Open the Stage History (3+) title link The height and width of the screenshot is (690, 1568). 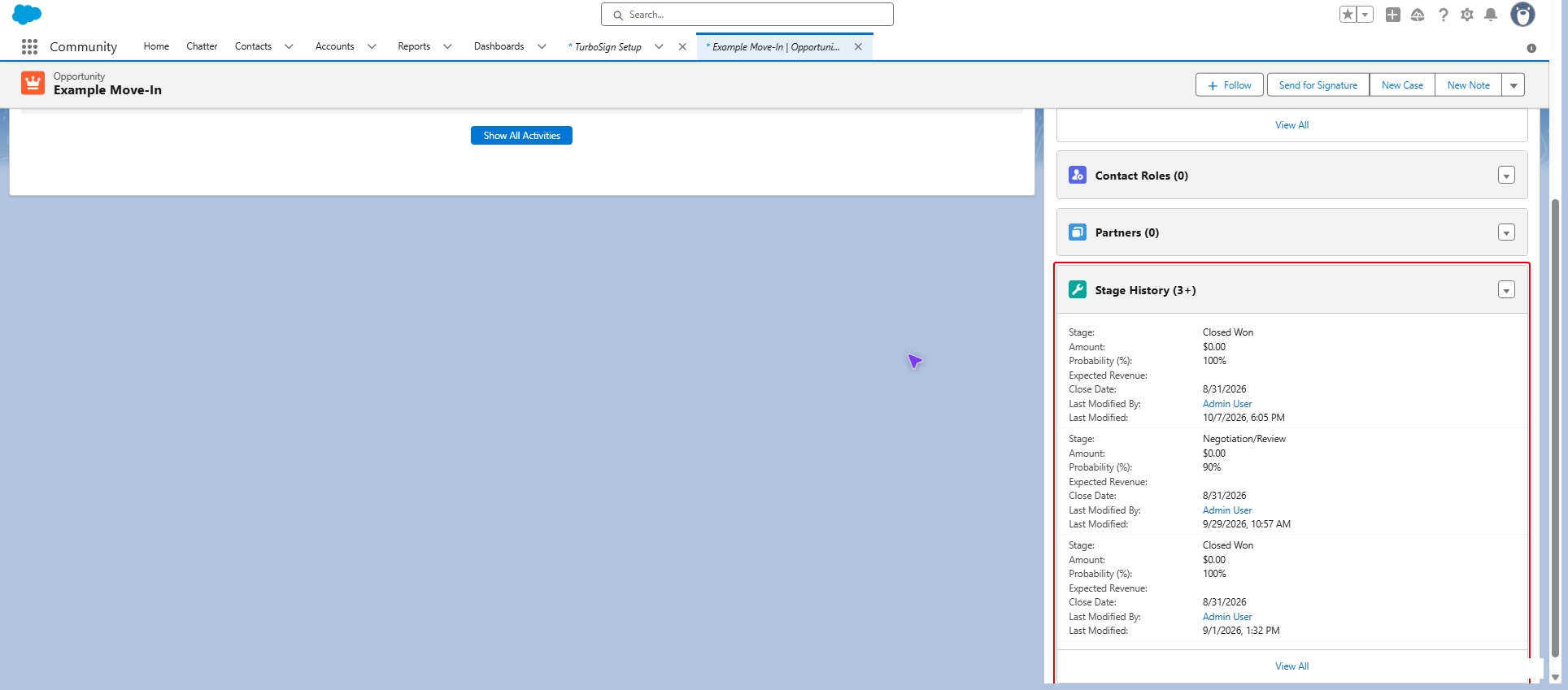point(1145,290)
